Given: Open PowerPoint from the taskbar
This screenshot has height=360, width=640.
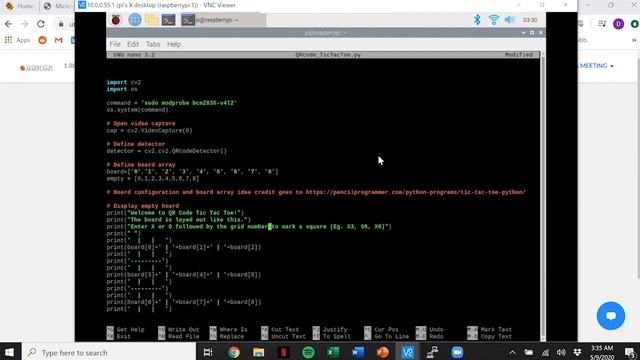Looking at the screenshot, I should [x=383, y=352].
